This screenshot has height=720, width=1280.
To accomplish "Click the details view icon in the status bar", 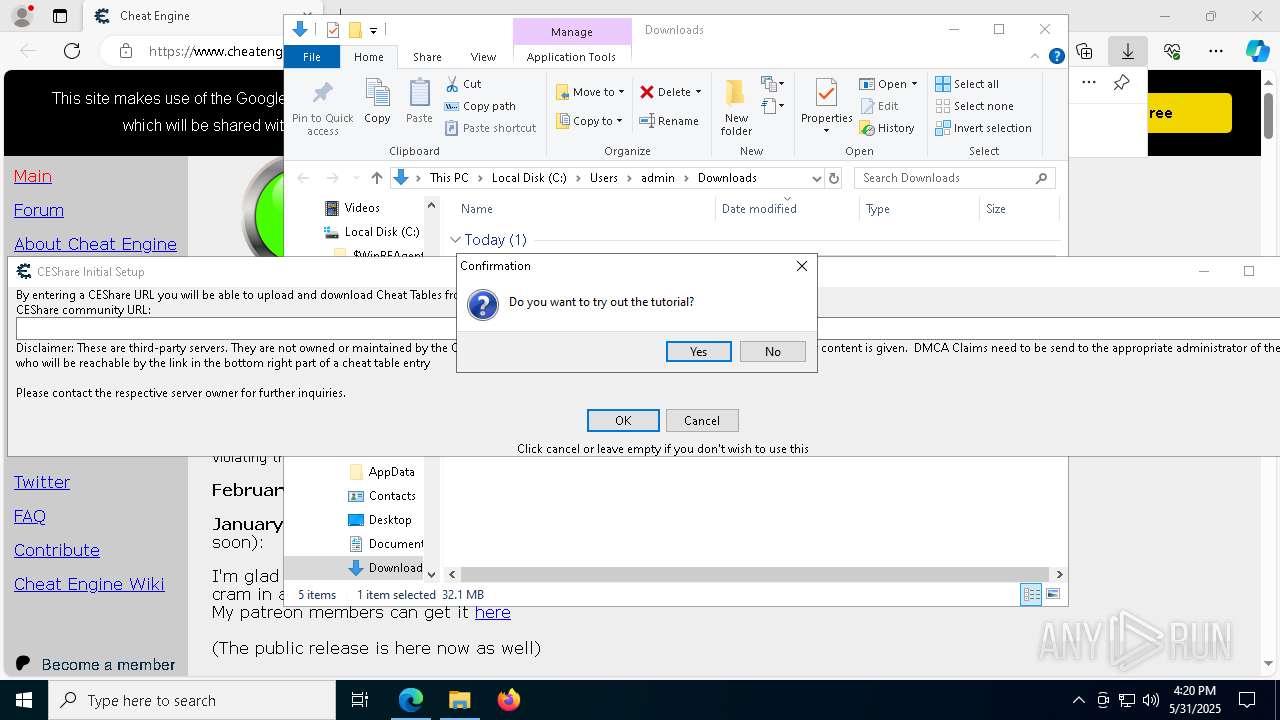I will tap(1031, 594).
